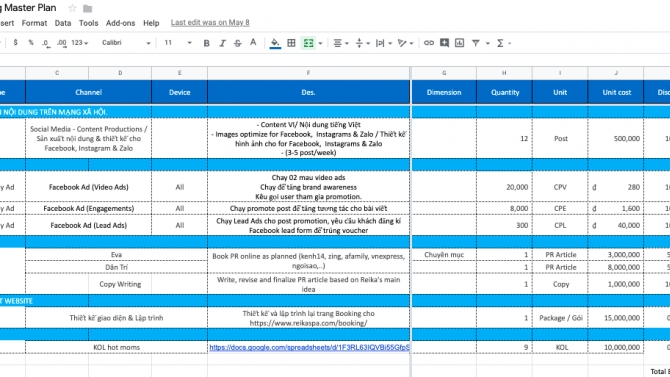Open filter views dropdown arrow

[488, 43]
